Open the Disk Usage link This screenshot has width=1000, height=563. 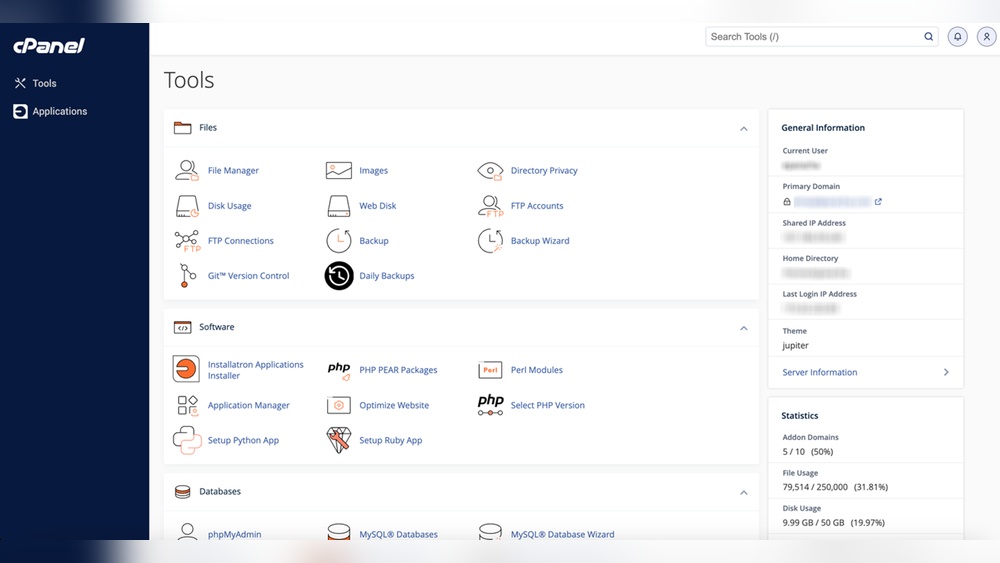pyautogui.click(x=230, y=206)
